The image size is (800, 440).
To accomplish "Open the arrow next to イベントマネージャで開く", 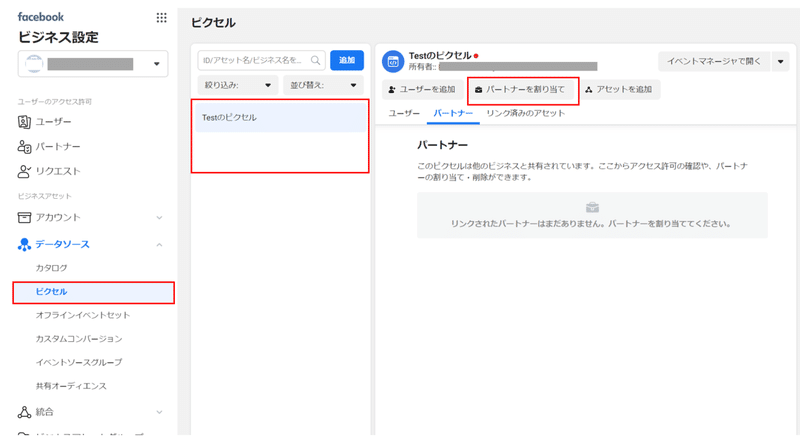I will click(781, 61).
